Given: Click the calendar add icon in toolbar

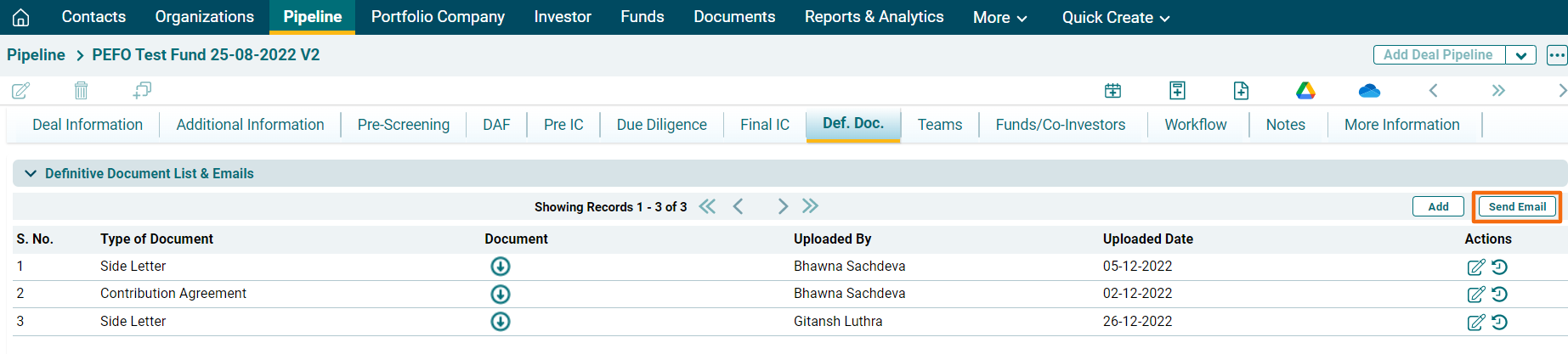Looking at the screenshot, I should 1112,91.
